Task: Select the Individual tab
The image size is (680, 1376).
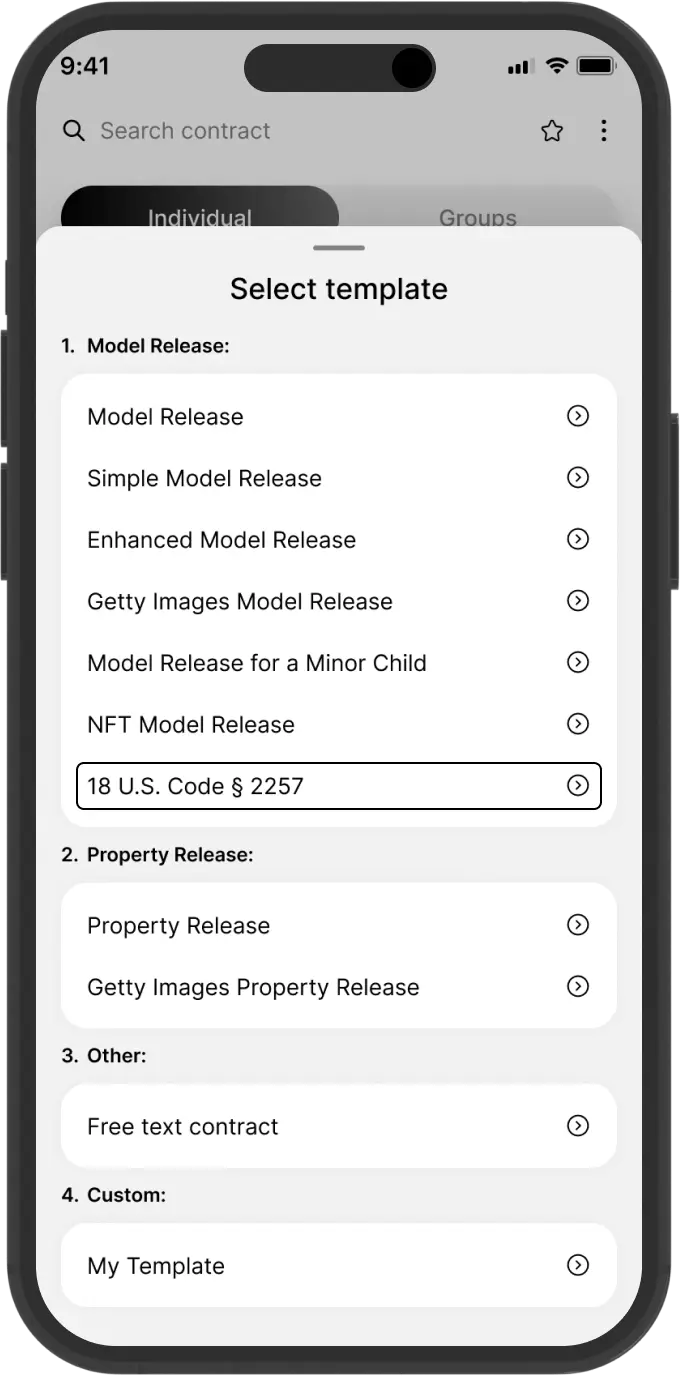Action: click(x=200, y=217)
